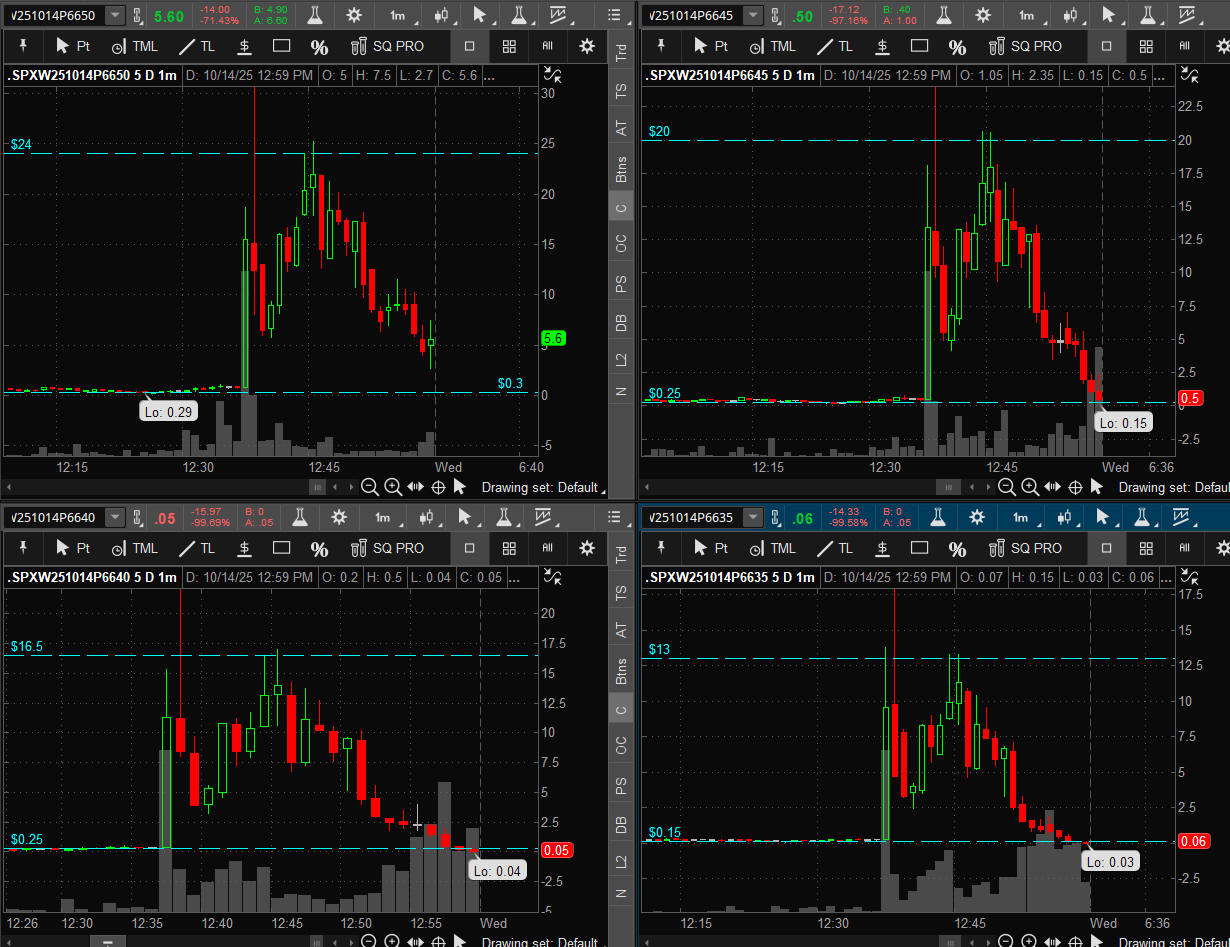Zoom in on the P6645 chart
Viewport: 1230px width, 947px height.
point(1030,487)
